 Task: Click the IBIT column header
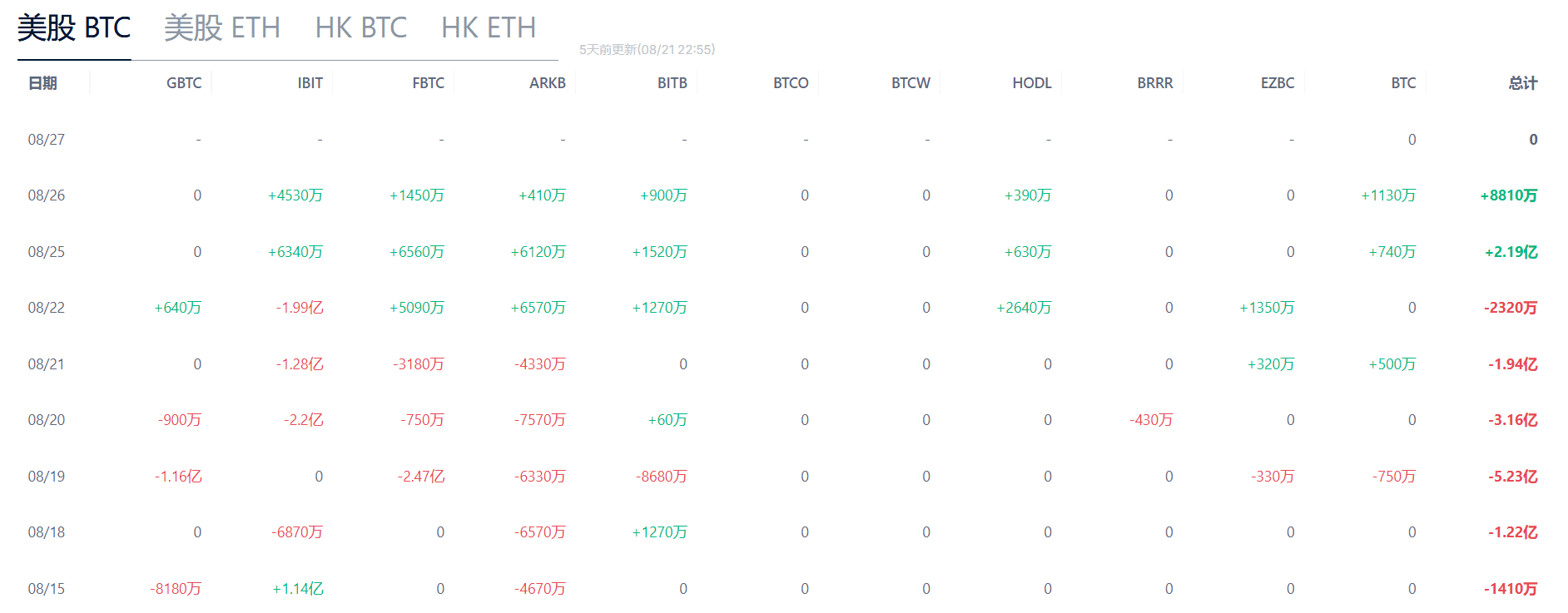point(310,83)
